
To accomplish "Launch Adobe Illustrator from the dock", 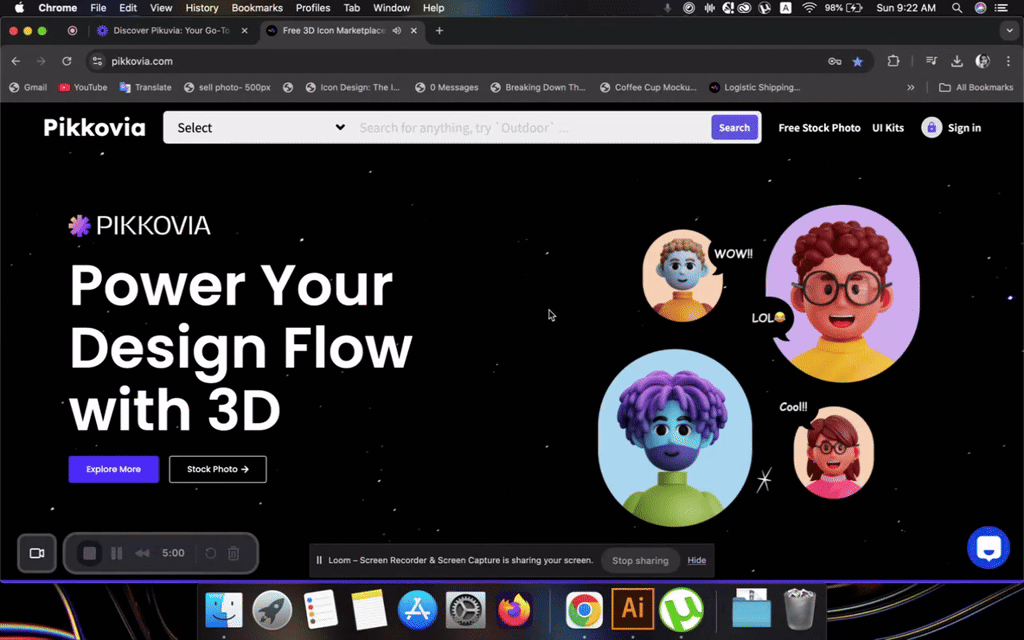I will coord(633,608).
